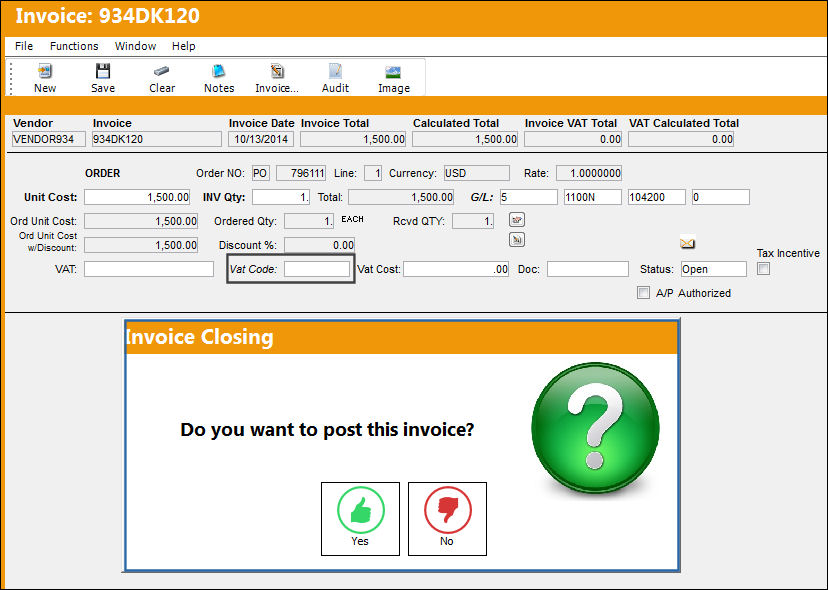This screenshot has height=590, width=828.
Task: Click the small icon beside Rcvd QTY
Action: point(517,220)
